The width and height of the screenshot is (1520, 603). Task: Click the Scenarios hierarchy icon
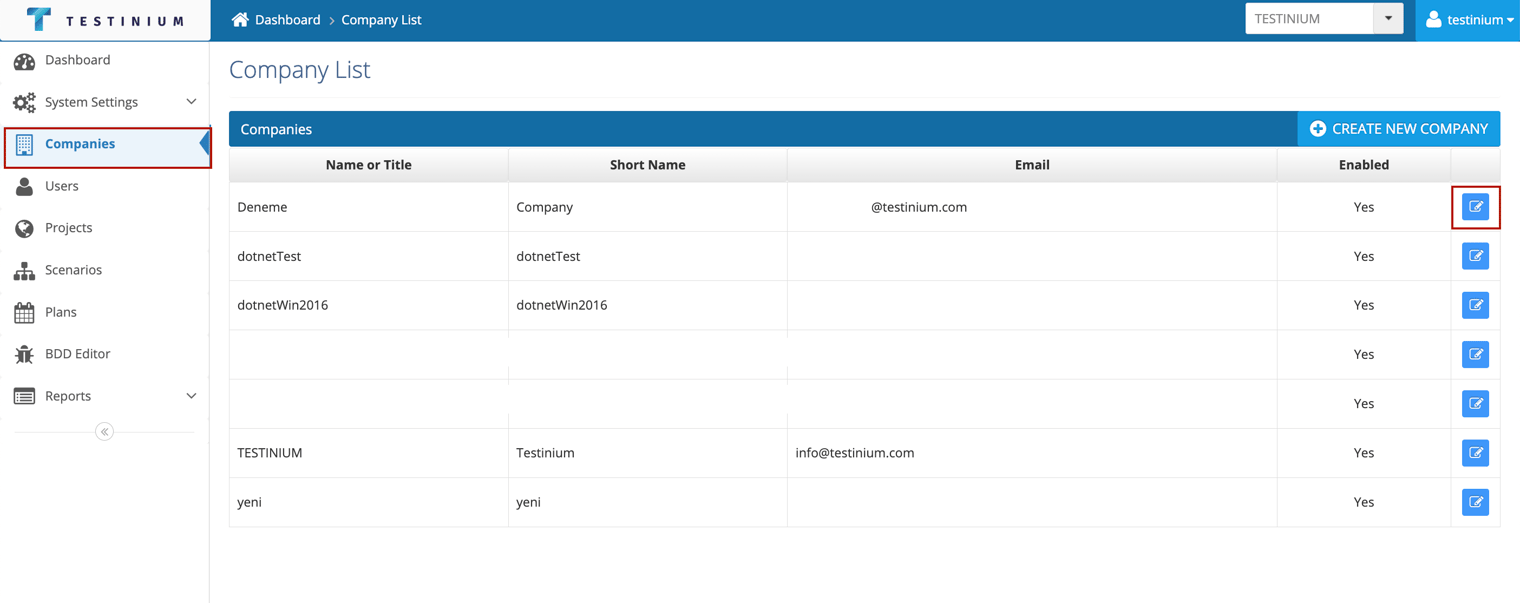(24, 270)
